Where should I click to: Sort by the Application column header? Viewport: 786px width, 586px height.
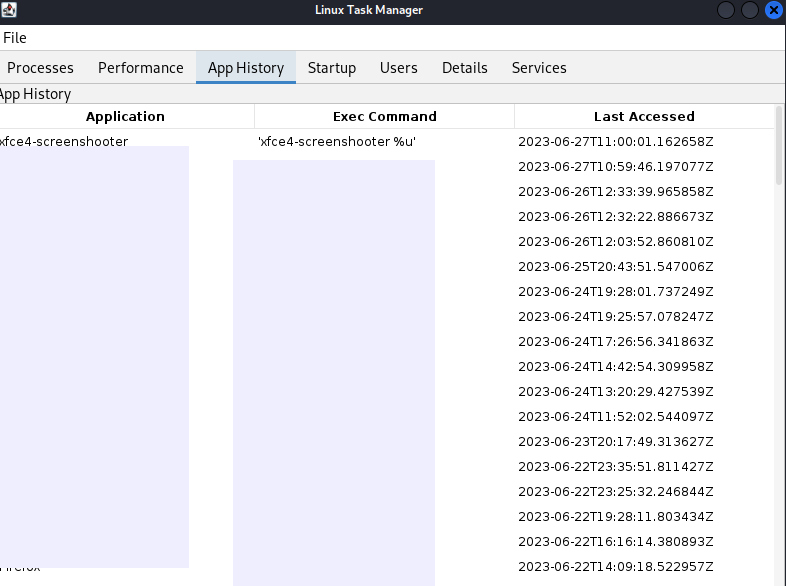(125, 116)
